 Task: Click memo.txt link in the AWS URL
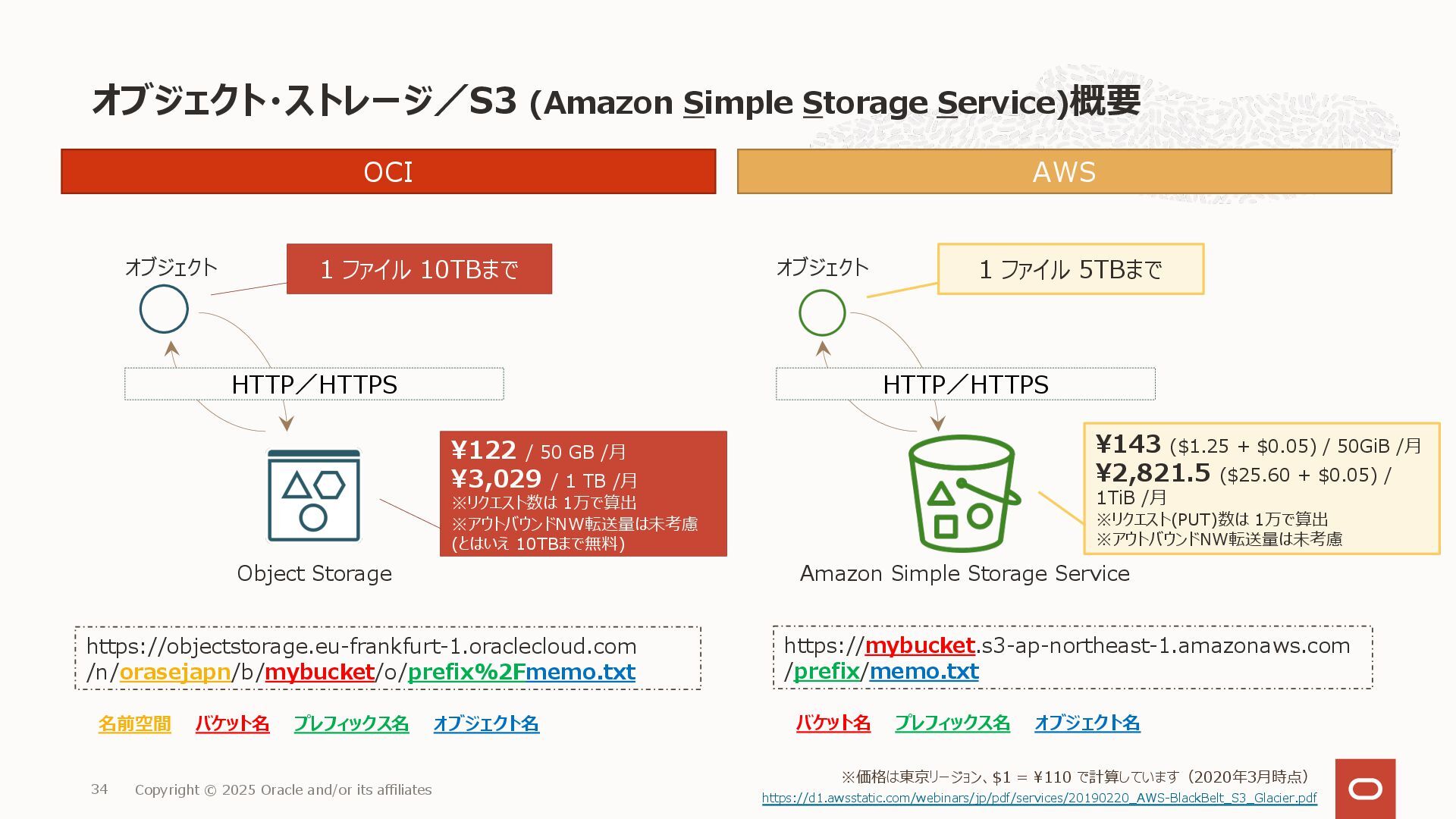coord(924,671)
